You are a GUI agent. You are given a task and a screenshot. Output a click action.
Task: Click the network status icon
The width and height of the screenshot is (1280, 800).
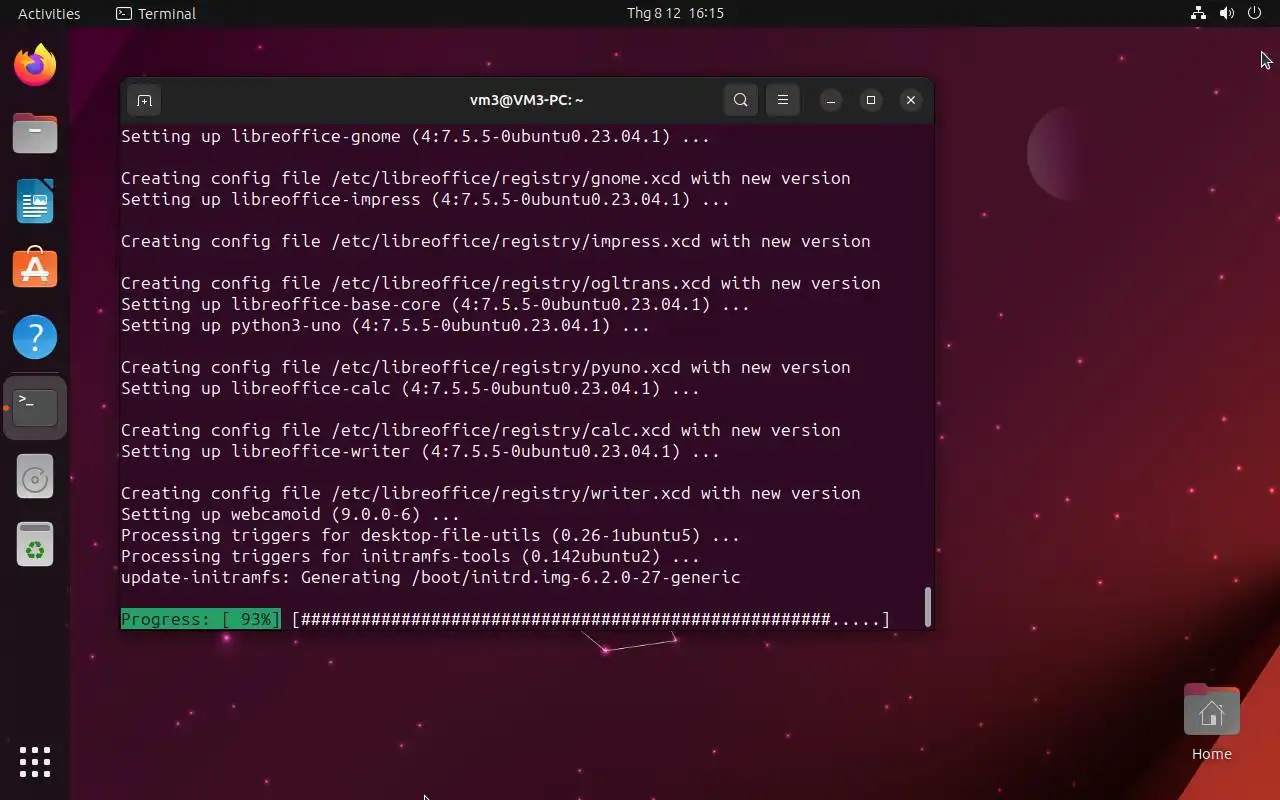[x=1198, y=13]
